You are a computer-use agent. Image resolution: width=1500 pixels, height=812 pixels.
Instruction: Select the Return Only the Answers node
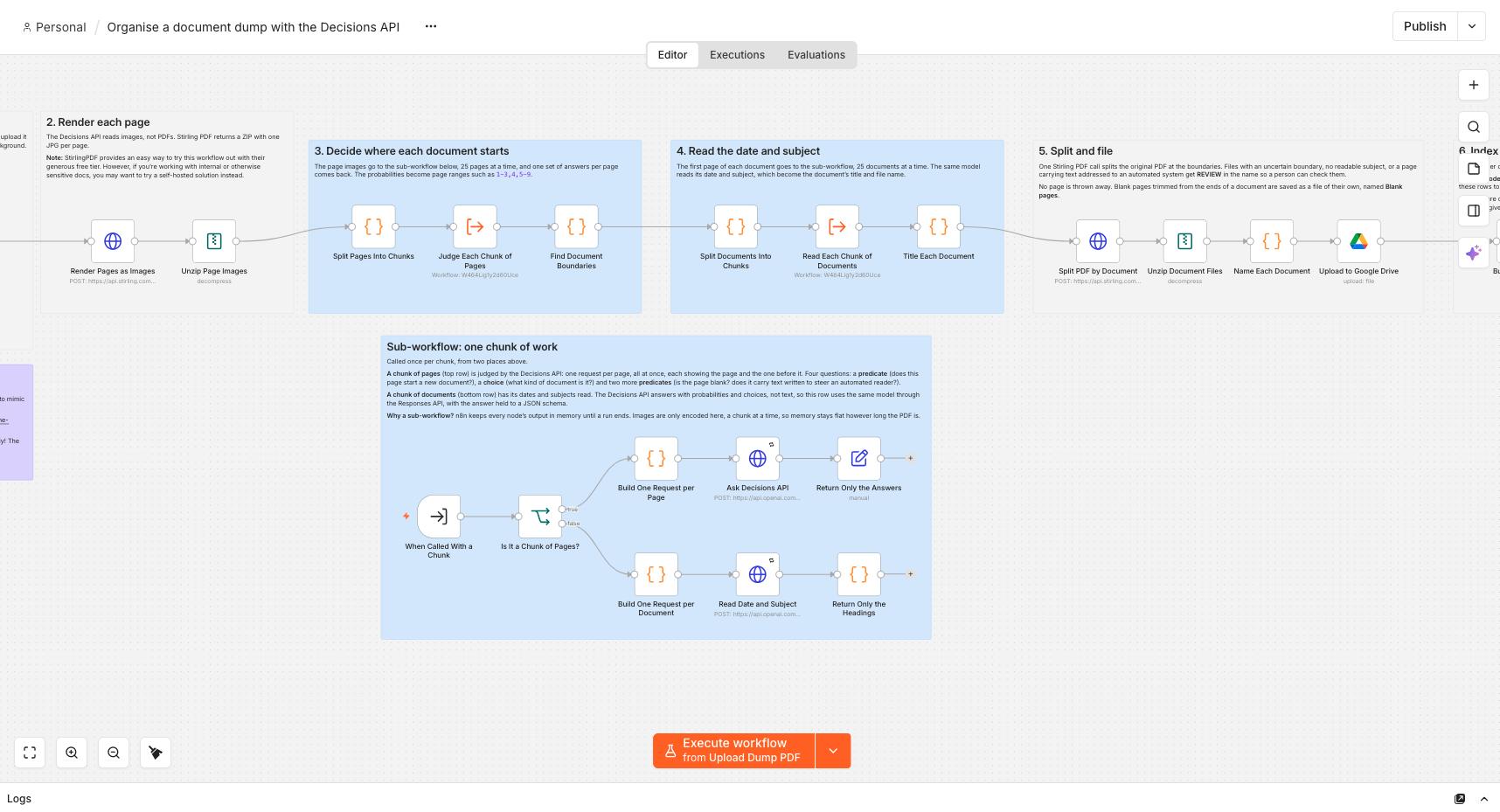[x=859, y=458]
